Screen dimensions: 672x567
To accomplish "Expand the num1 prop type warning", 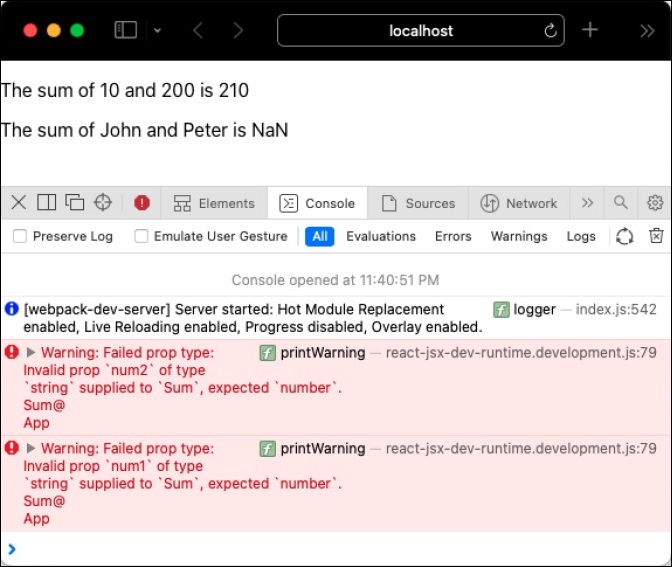I will [31, 449].
